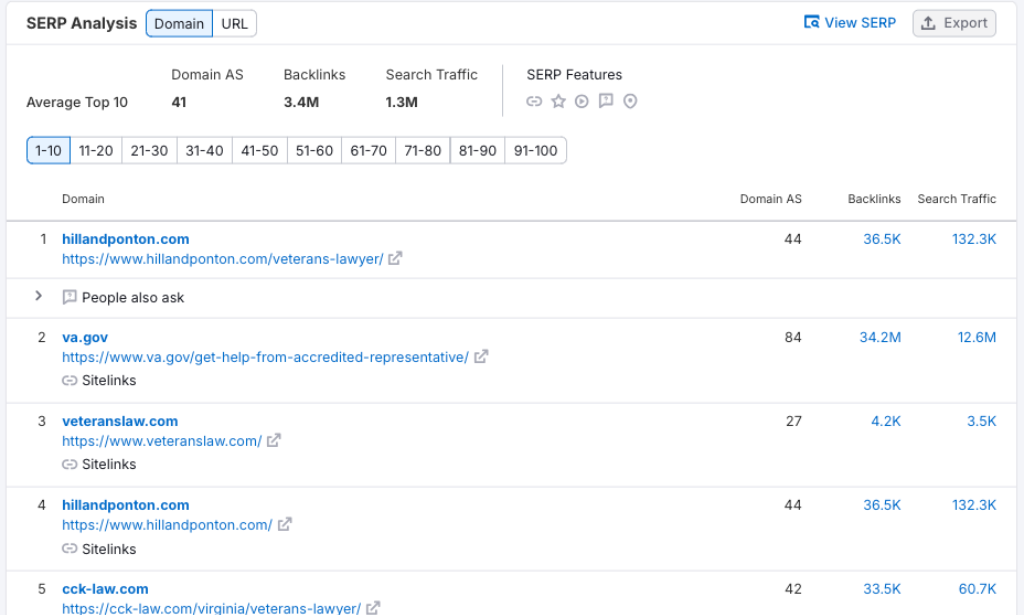Image resolution: width=1024 pixels, height=615 pixels.
Task: Switch SERP Analysis to URL view
Action: click(234, 24)
